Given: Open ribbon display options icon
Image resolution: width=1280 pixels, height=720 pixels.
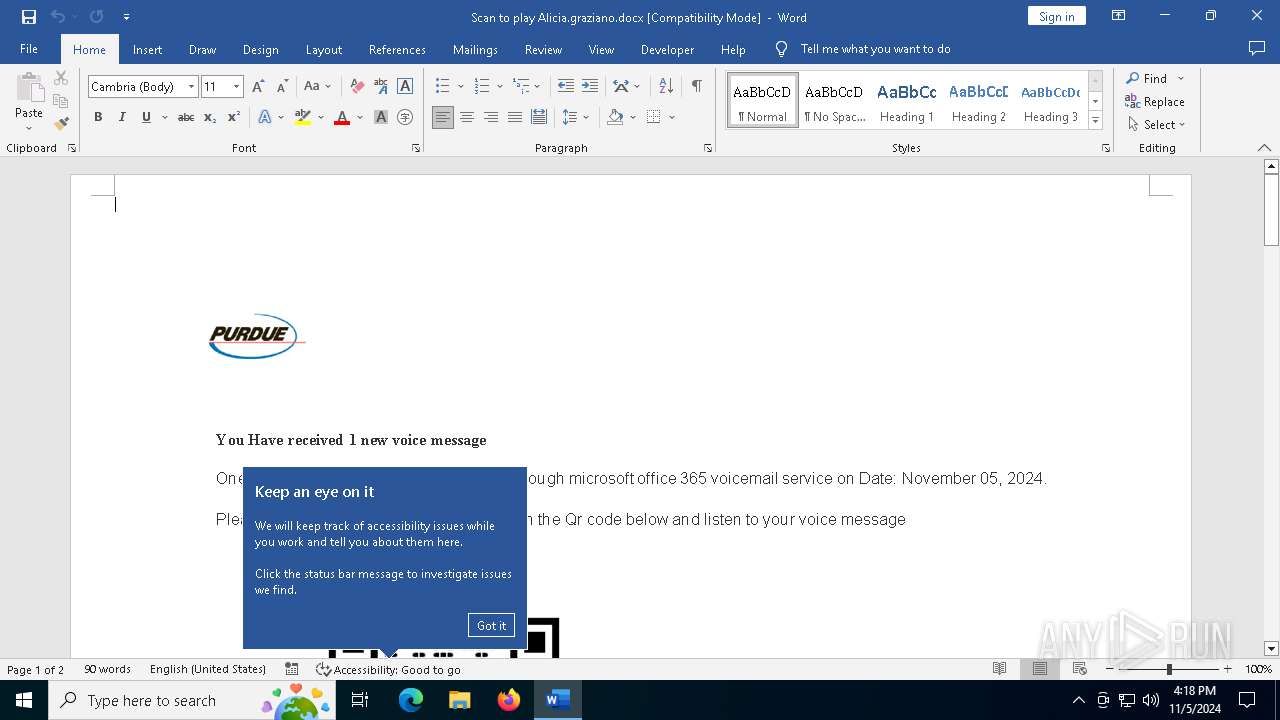Looking at the screenshot, I should pos(1119,16).
